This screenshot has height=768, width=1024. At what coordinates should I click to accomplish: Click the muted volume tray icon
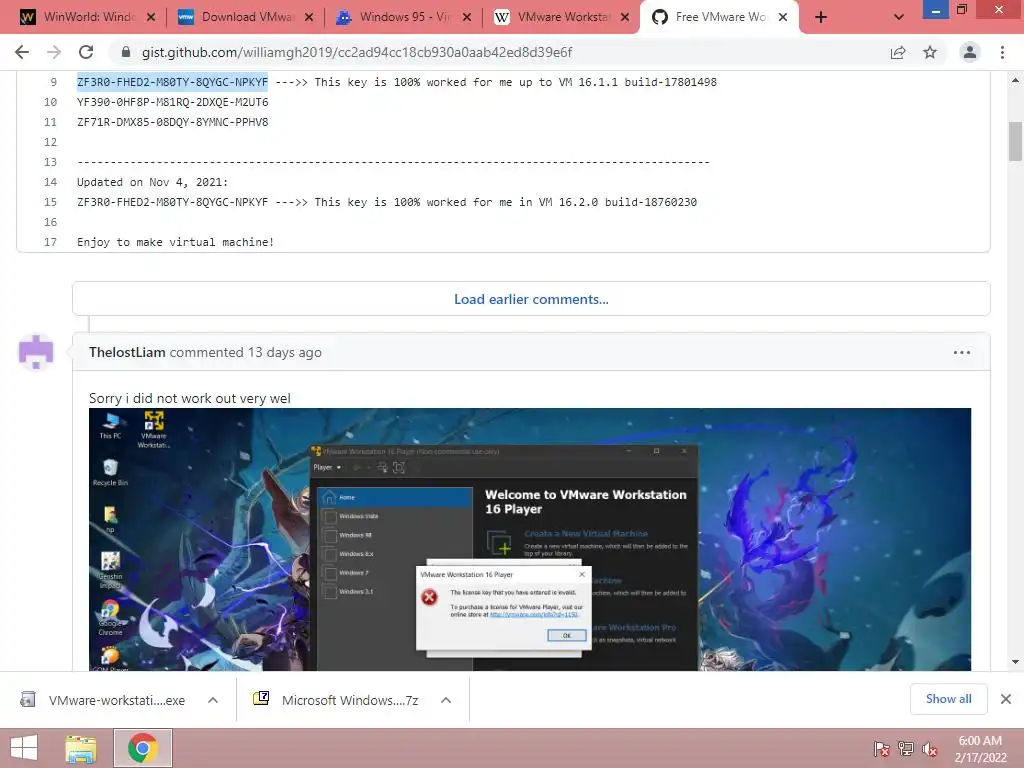pyautogui.click(x=930, y=749)
